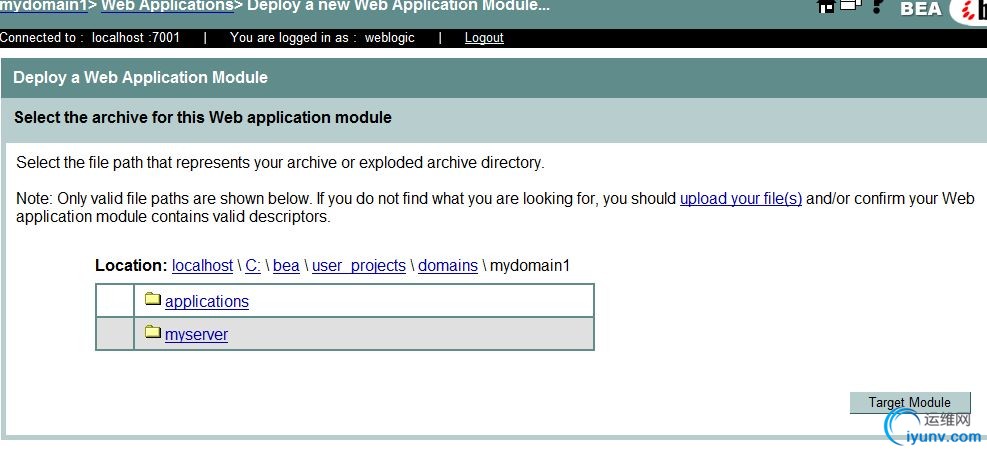Click 'Deploy a new Web Application Module...' breadcrumb text

(398, 6)
